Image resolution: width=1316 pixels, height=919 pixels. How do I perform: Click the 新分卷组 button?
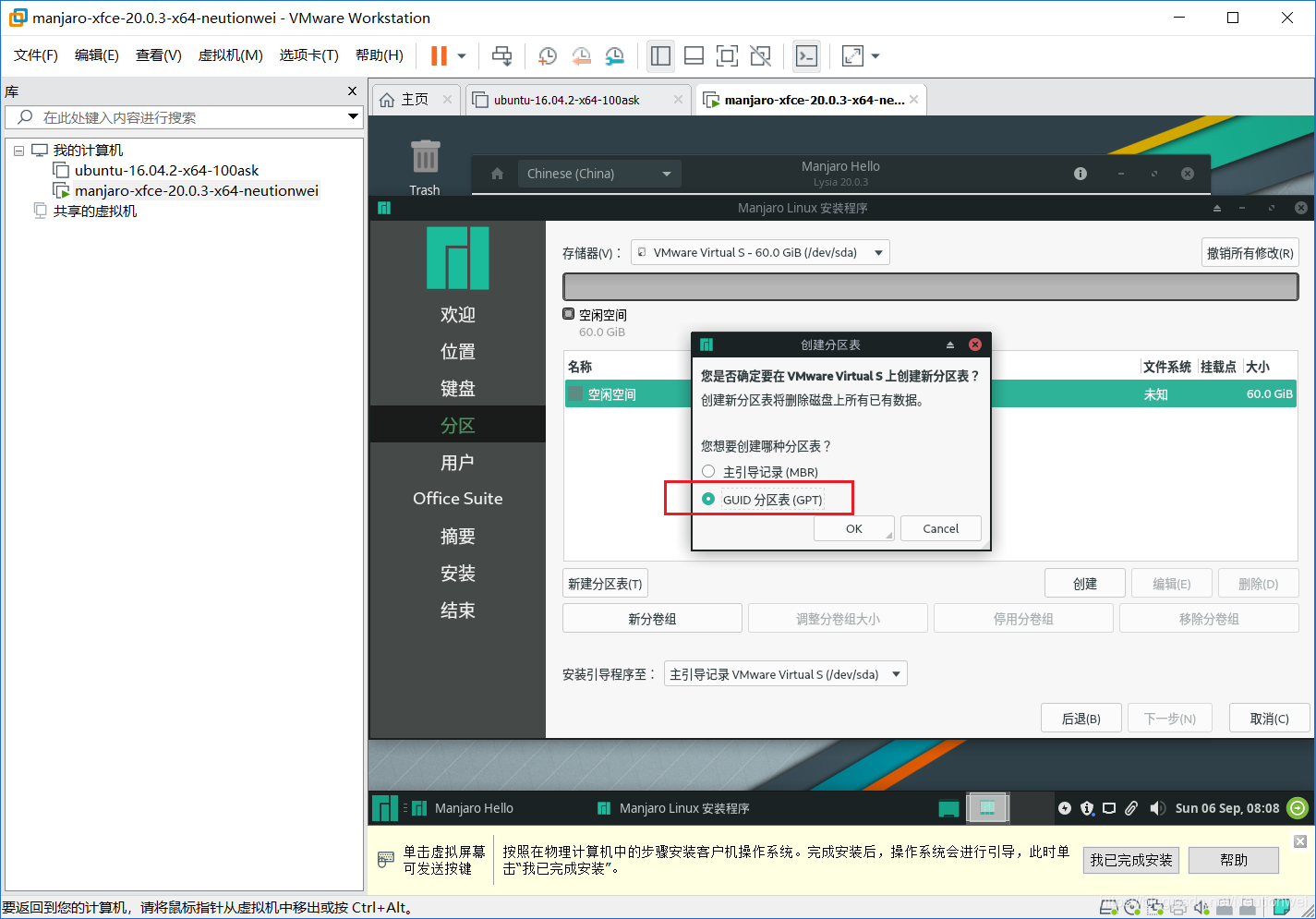[x=652, y=619]
